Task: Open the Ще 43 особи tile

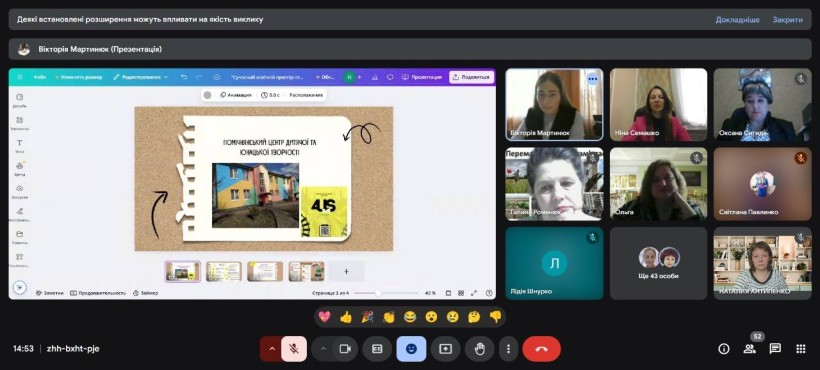Action: 658,263
